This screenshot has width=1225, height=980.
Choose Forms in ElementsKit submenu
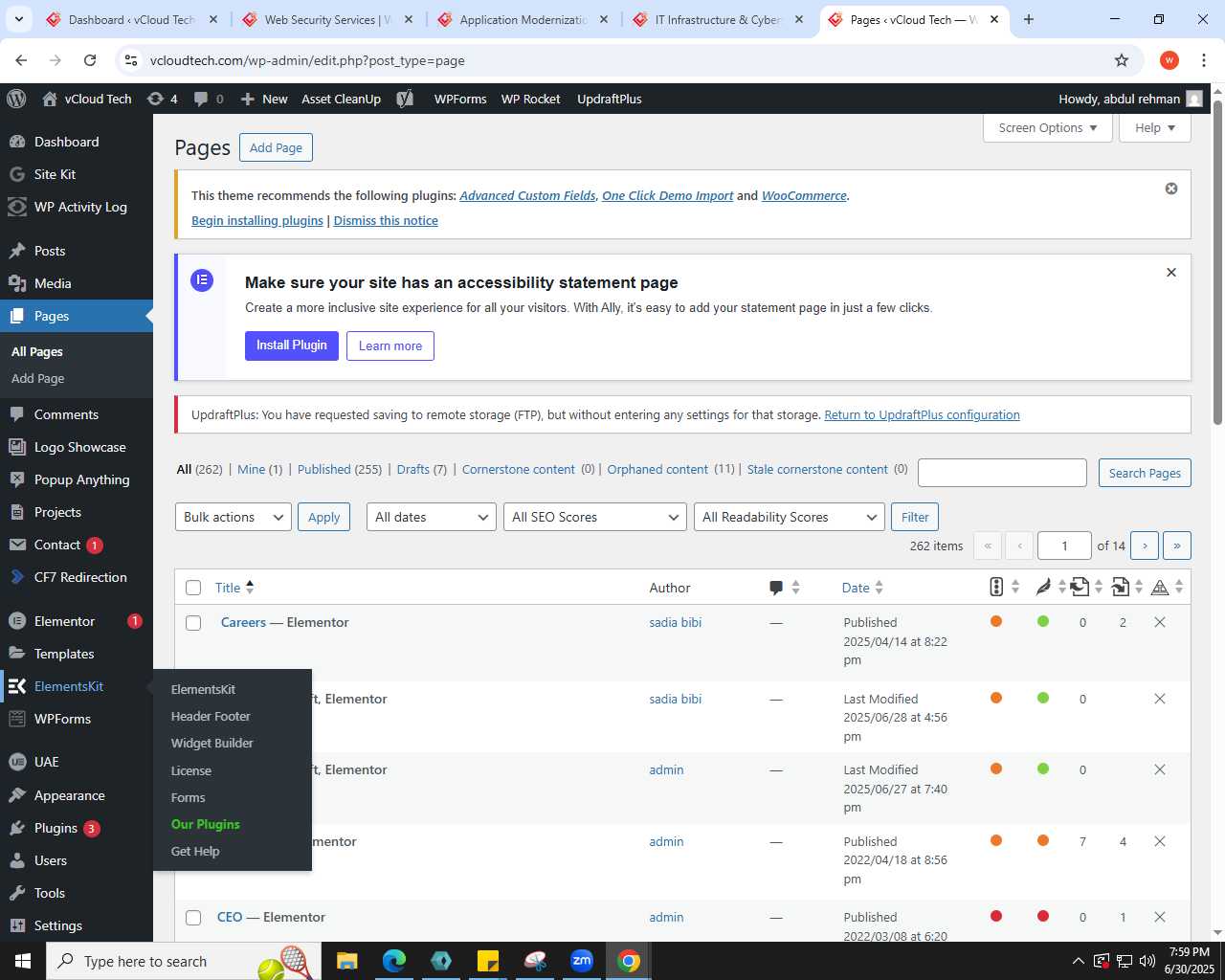tap(188, 797)
